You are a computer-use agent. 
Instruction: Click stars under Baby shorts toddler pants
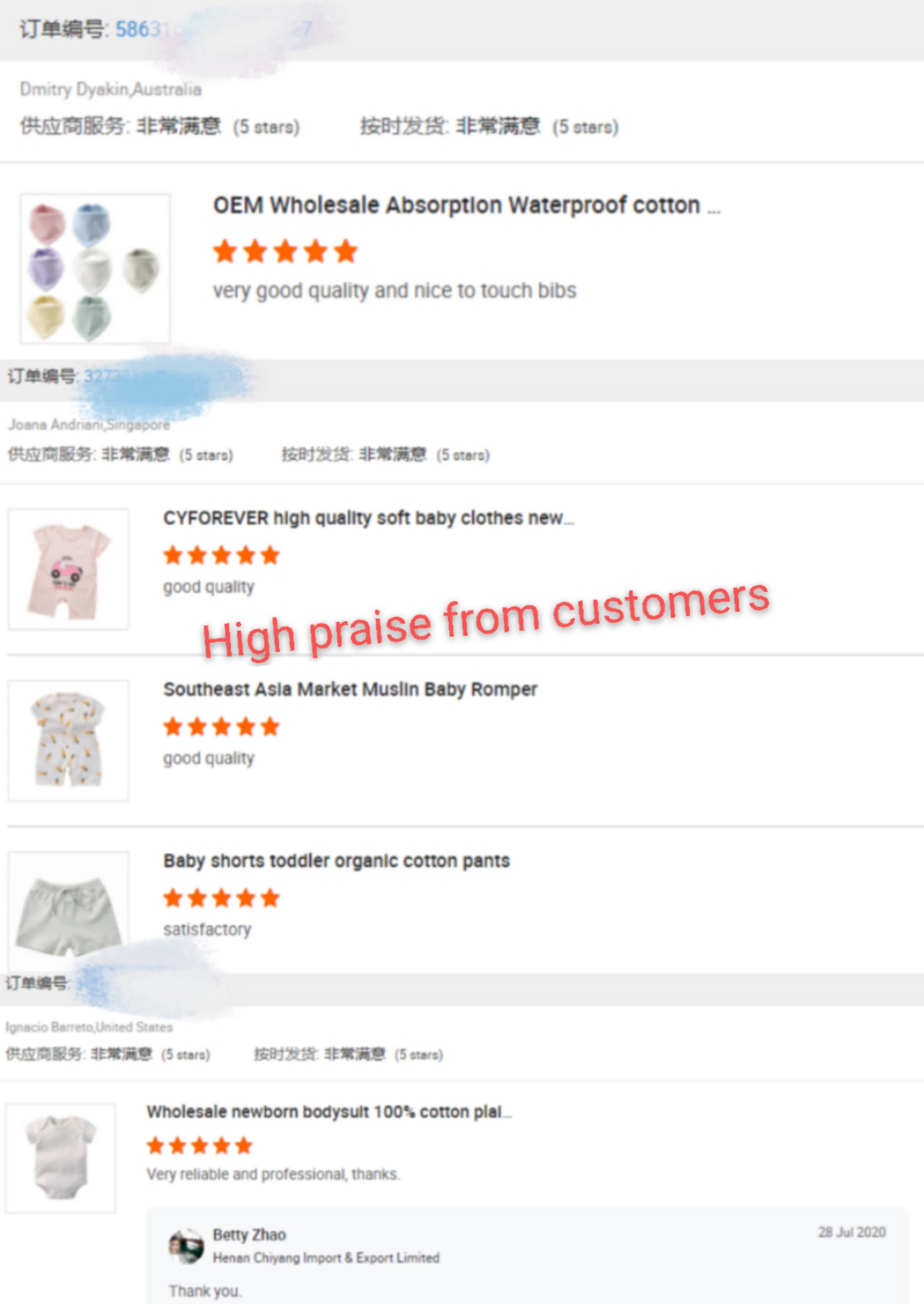(x=221, y=898)
